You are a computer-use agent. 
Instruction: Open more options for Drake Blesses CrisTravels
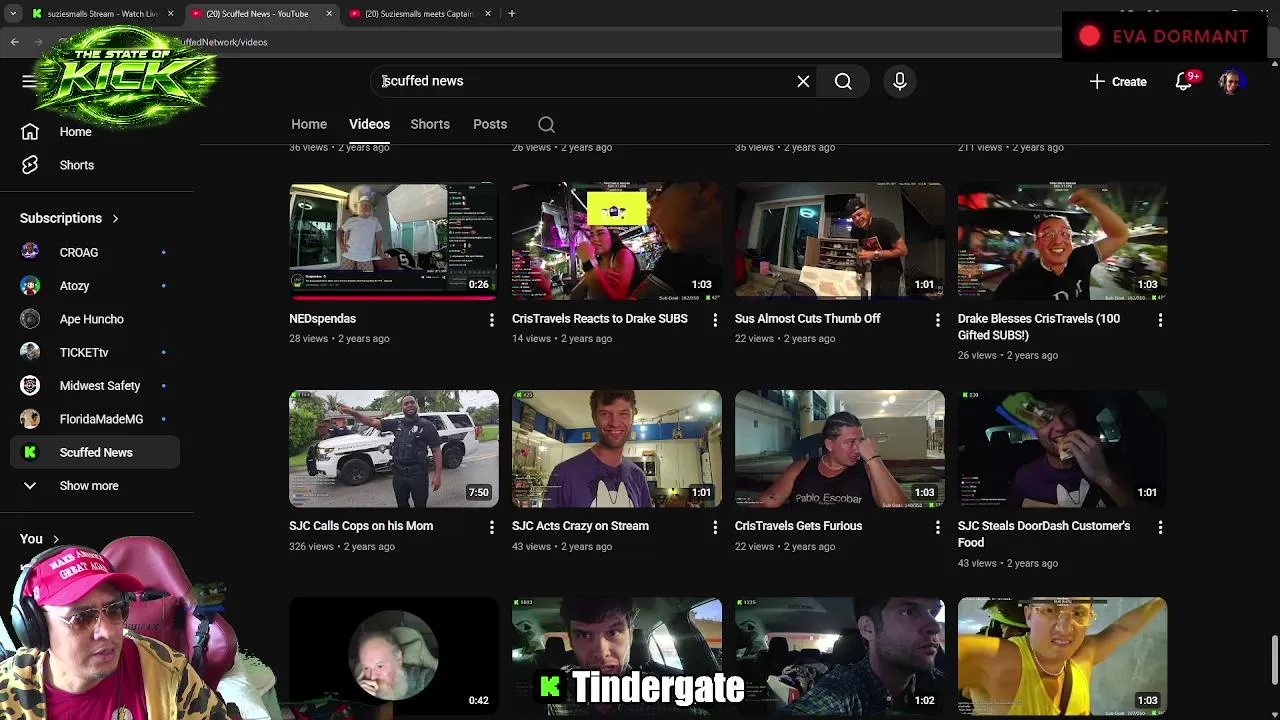coord(1160,320)
